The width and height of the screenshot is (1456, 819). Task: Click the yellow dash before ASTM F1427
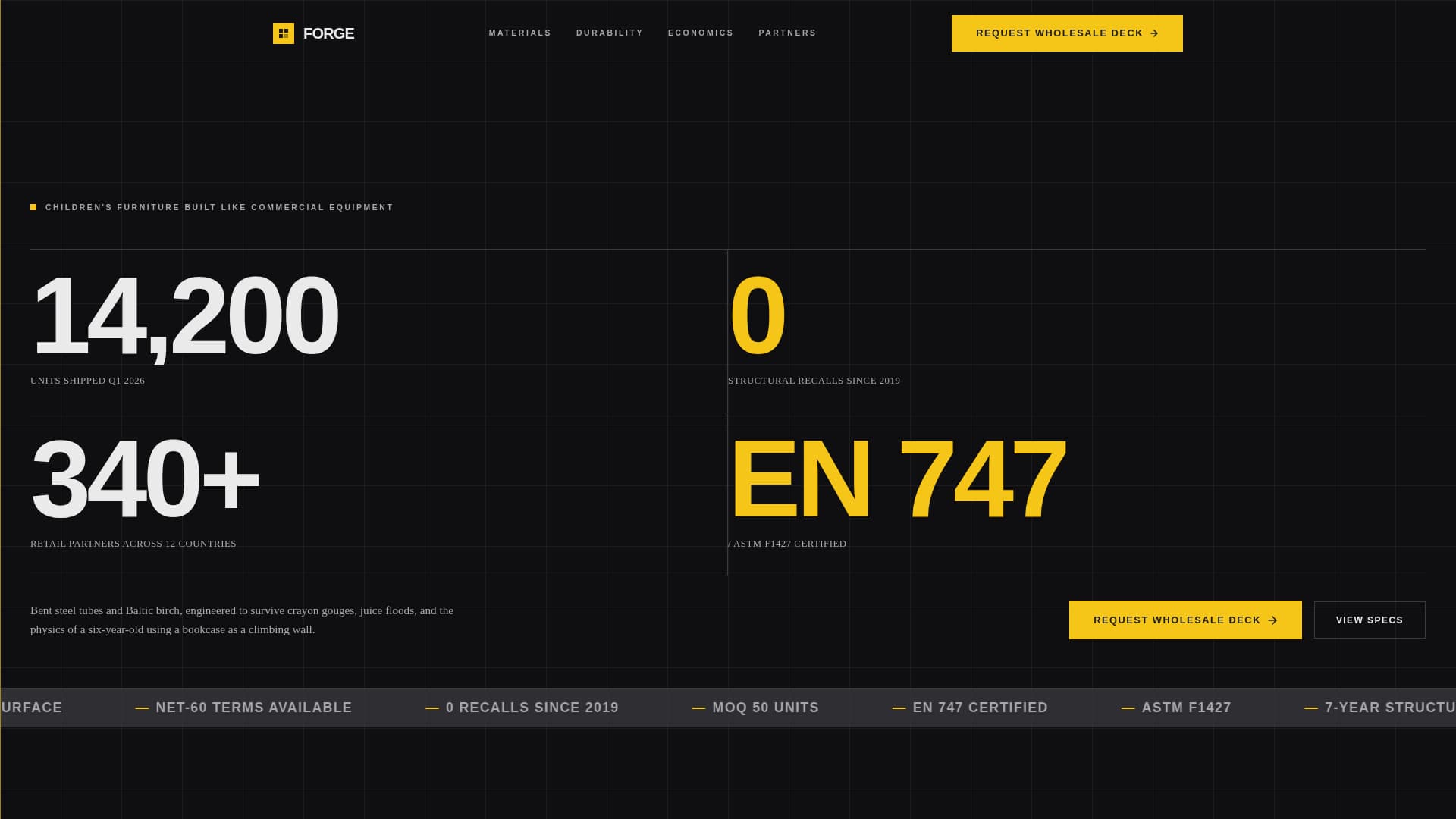[1126, 708]
